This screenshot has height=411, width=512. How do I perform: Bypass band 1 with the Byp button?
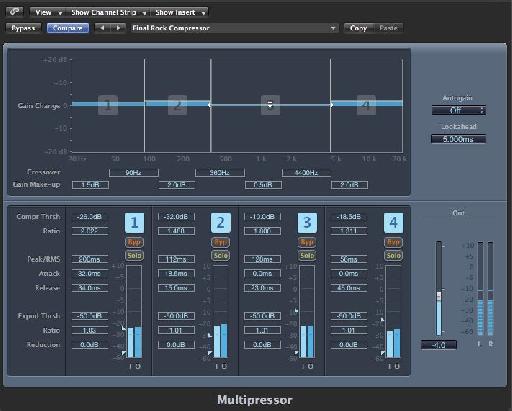point(134,242)
